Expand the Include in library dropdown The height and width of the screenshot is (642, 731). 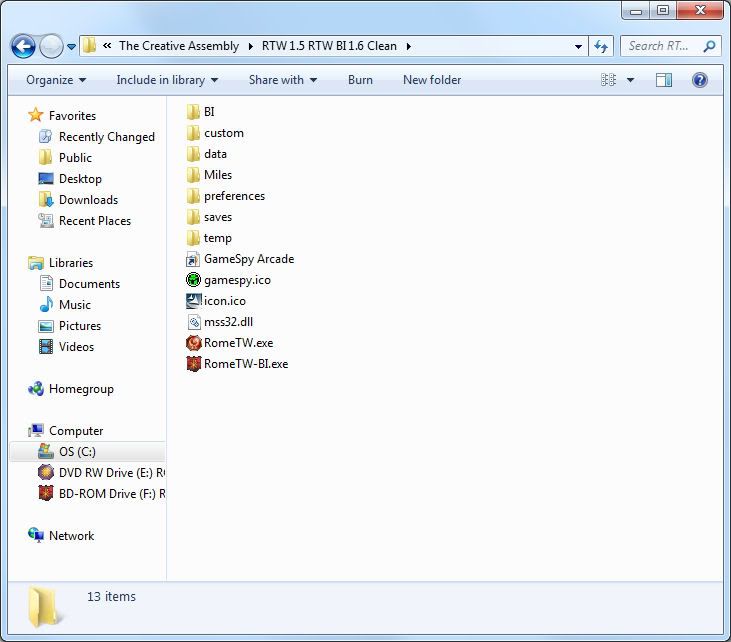coord(166,80)
